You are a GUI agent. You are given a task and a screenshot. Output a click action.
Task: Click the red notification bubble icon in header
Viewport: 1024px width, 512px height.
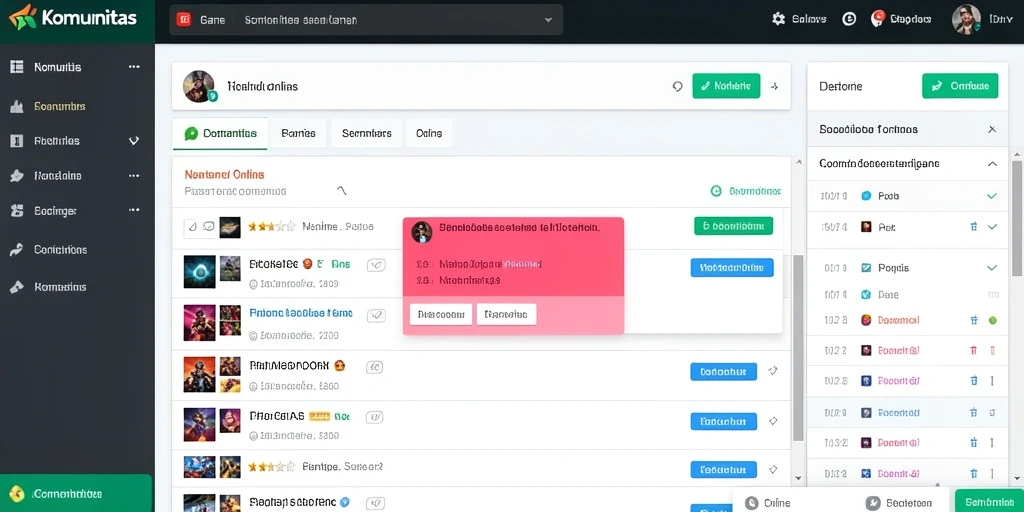pos(878,19)
